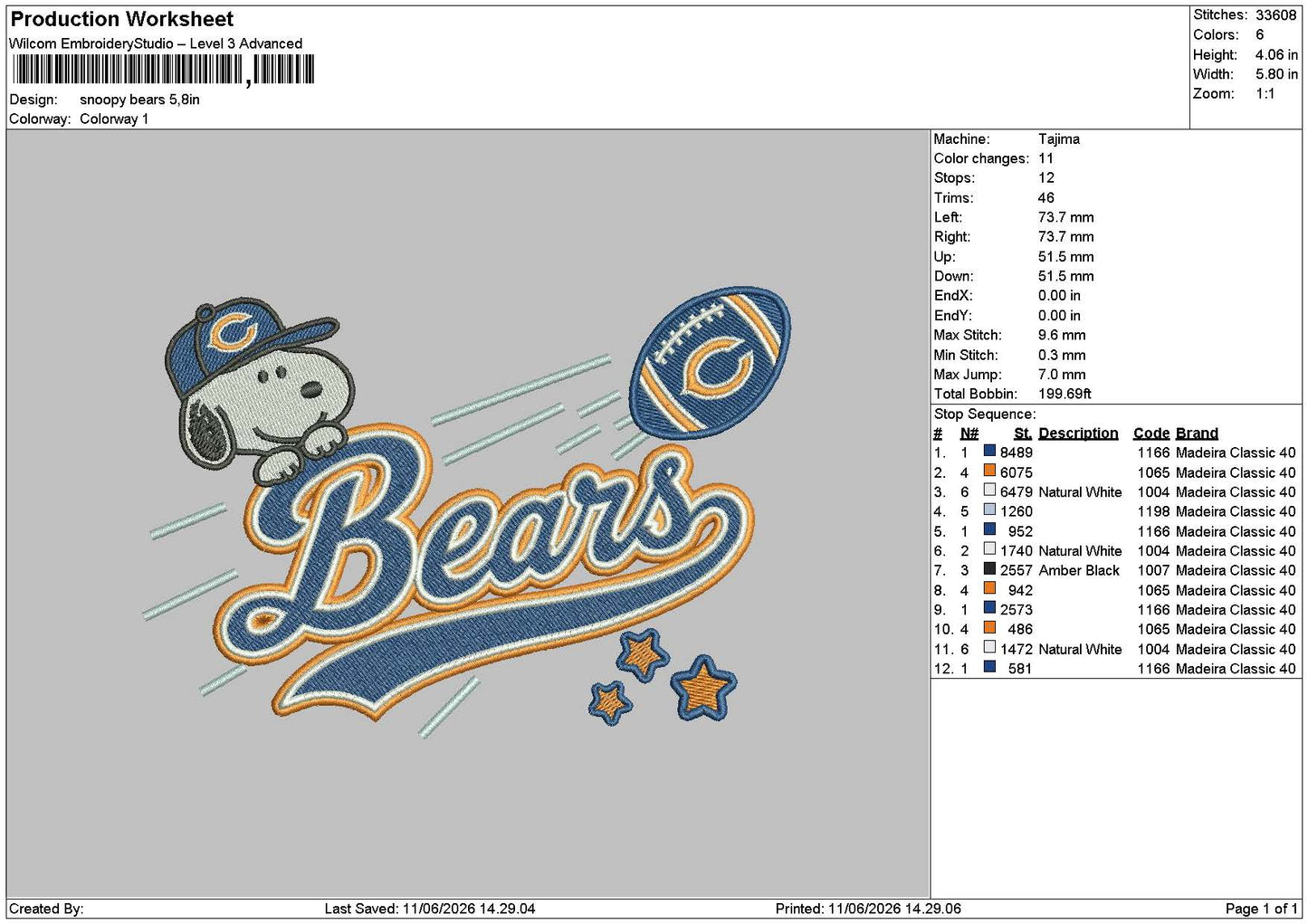The image size is (1308, 924).
Task: Select 'Amber Black' description in row 7
Action: (x=1079, y=570)
